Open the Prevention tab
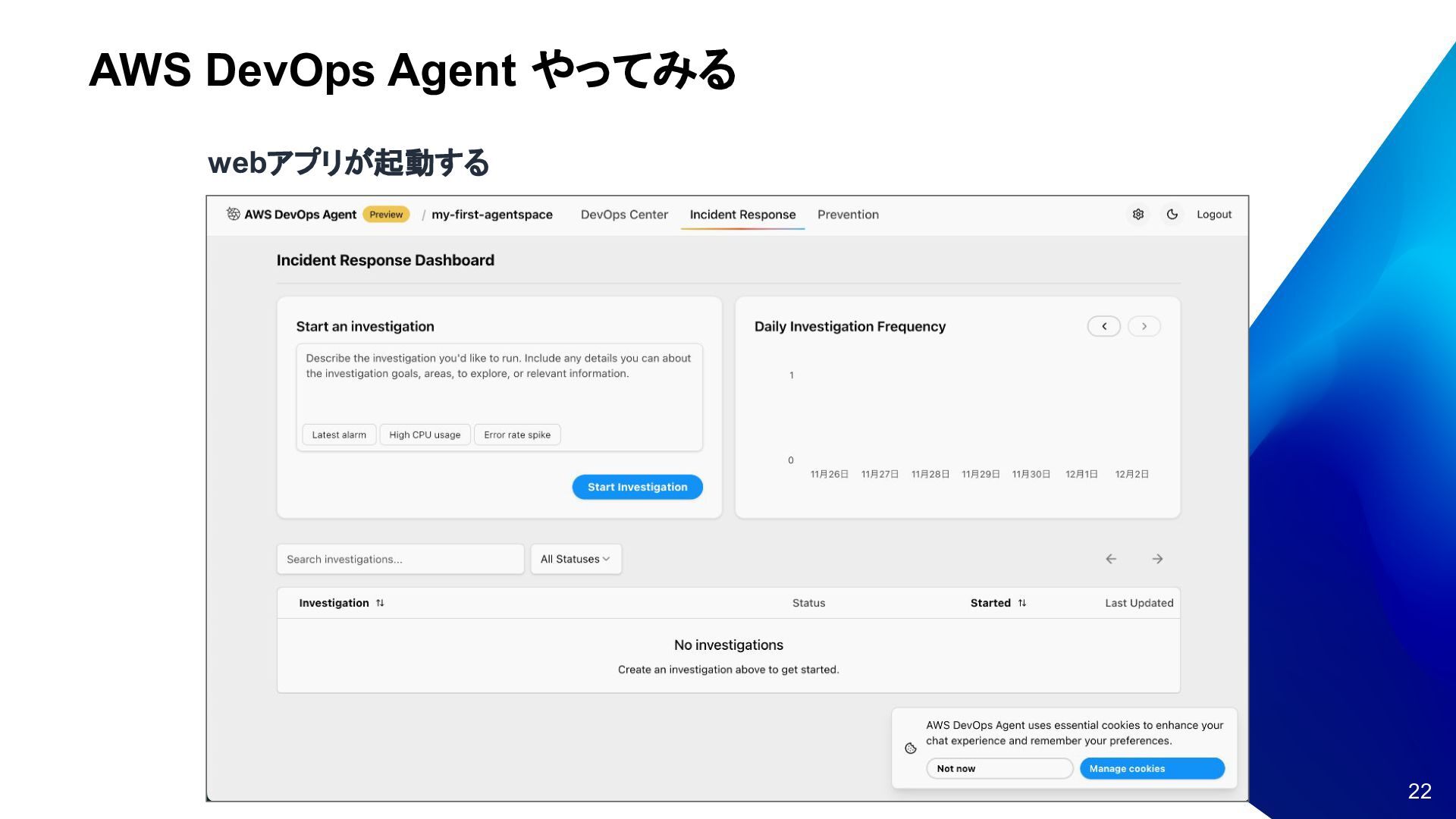 848,215
